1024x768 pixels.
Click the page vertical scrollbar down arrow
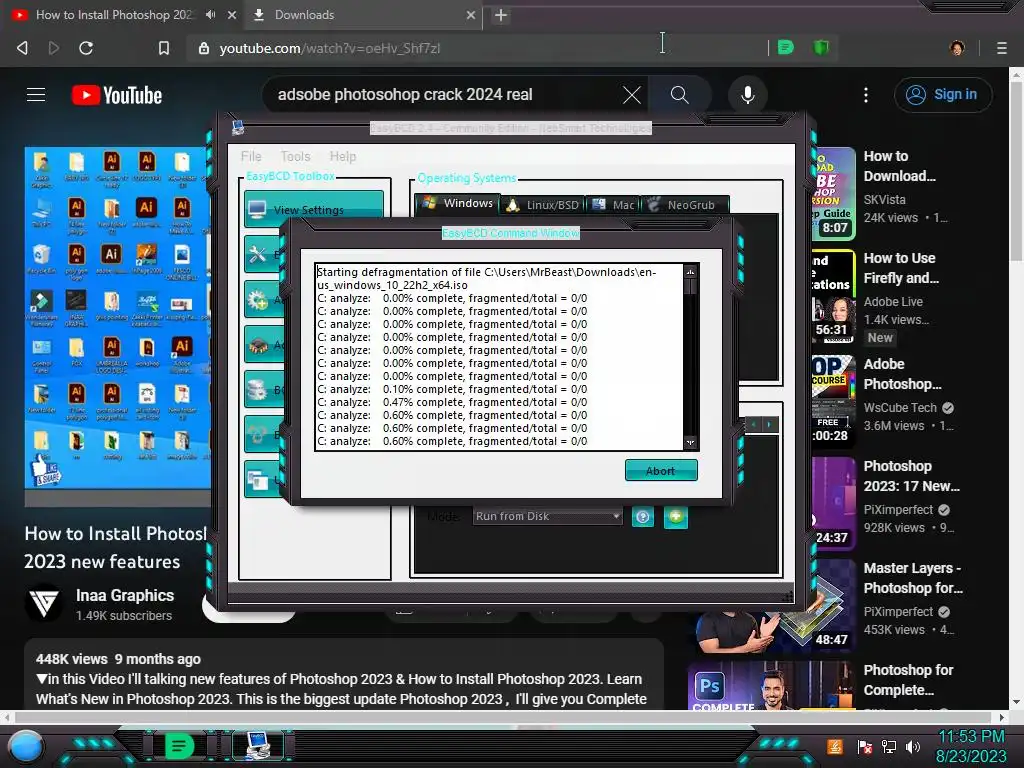click(1016, 702)
